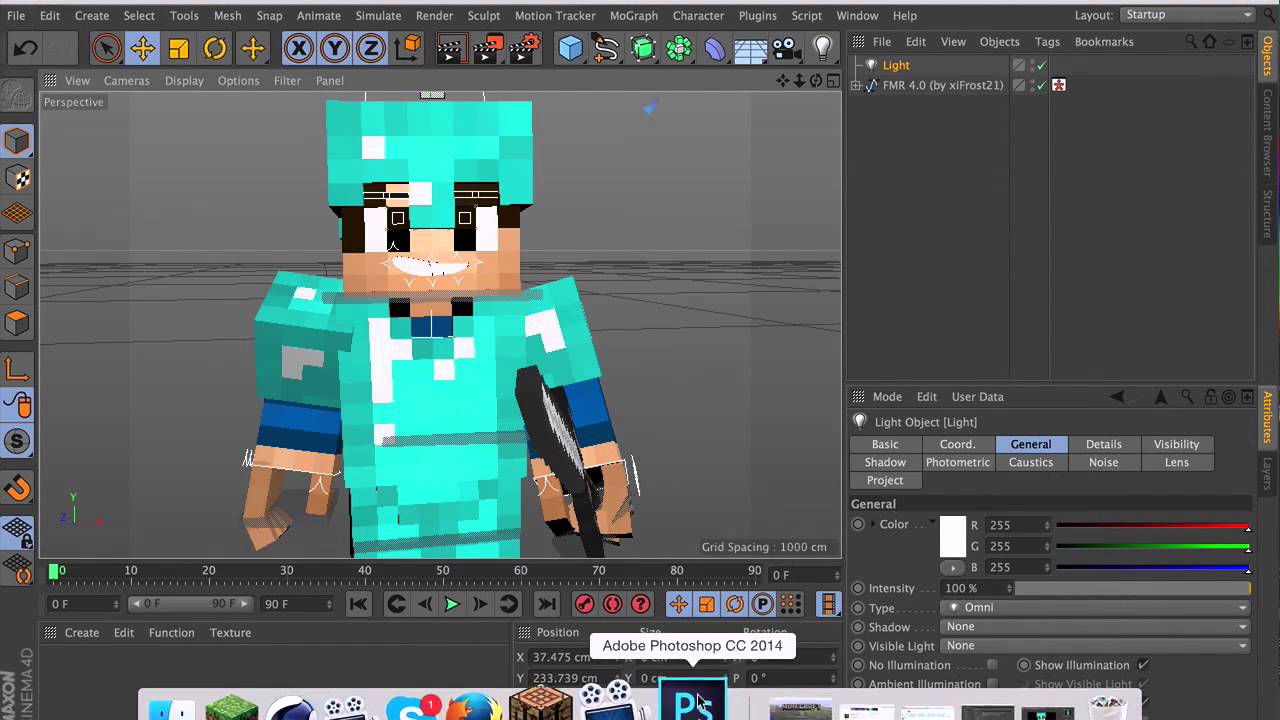Image resolution: width=1280 pixels, height=720 pixels.
Task: Open the light Type Omni dropdown
Action: pos(1096,608)
